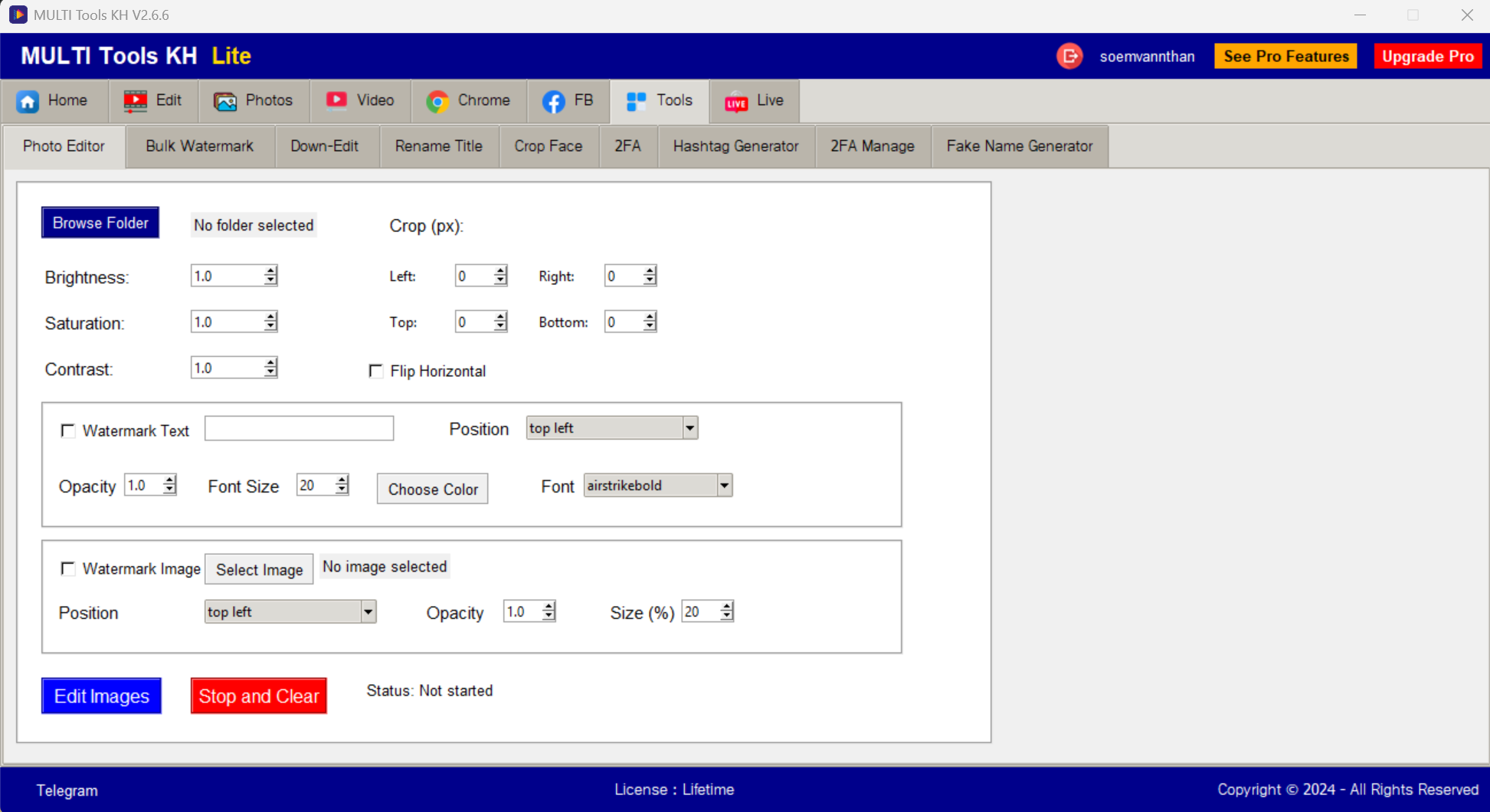Click the Home house icon

pyautogui.click(x=28, y=101)
